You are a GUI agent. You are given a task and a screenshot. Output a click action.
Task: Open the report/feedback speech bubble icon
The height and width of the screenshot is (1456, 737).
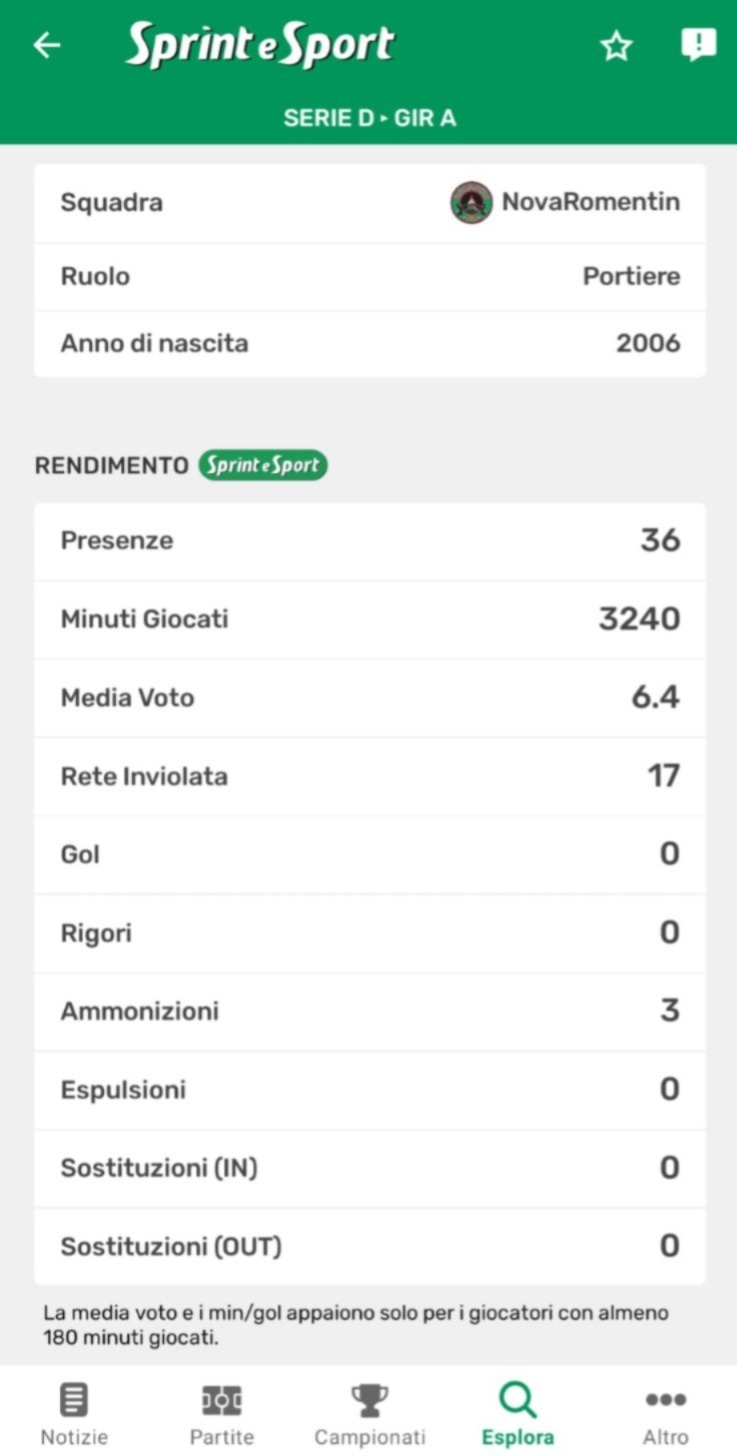coord(698,45)
